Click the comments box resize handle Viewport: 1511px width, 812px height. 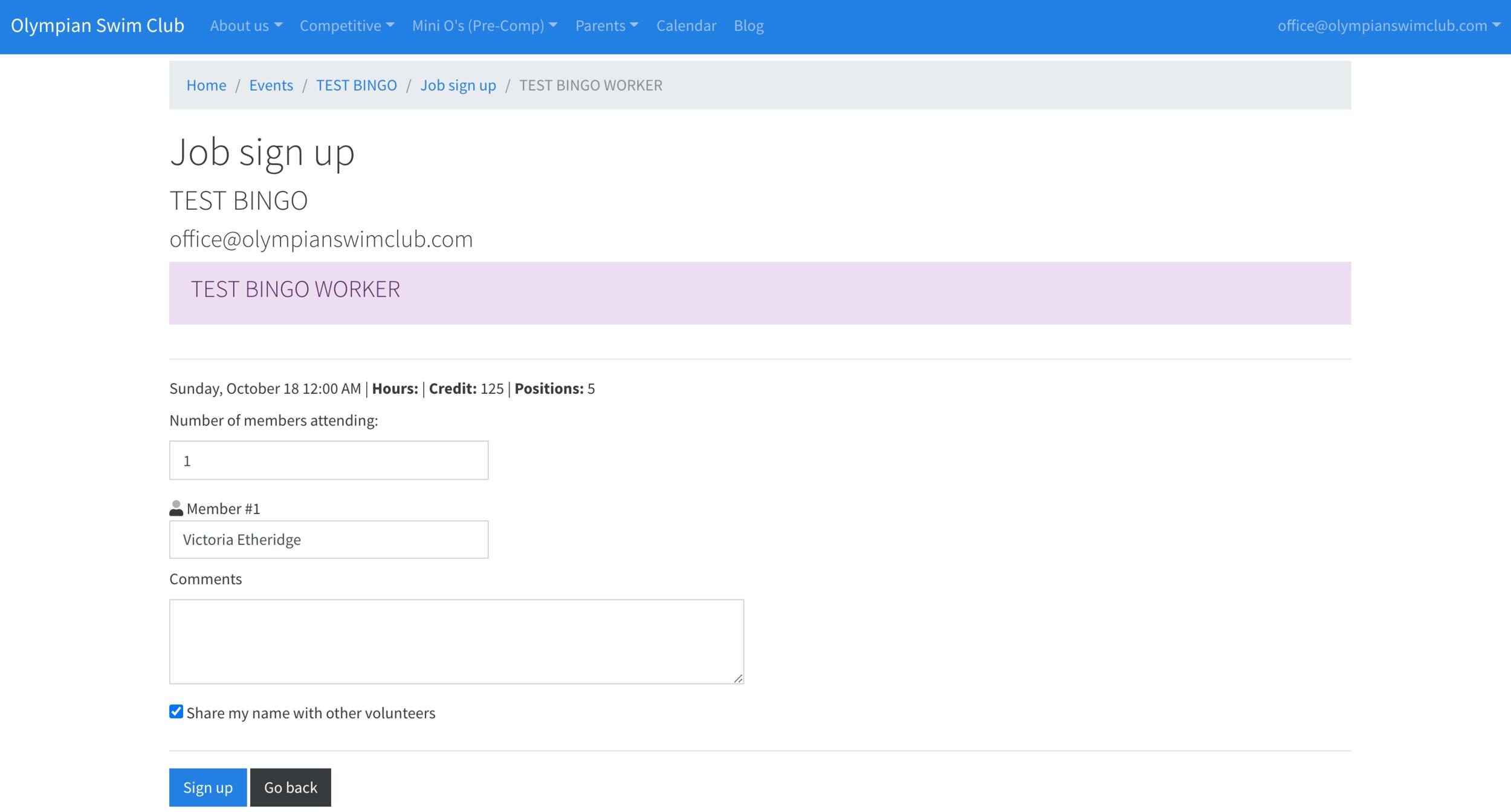(738, 678)
